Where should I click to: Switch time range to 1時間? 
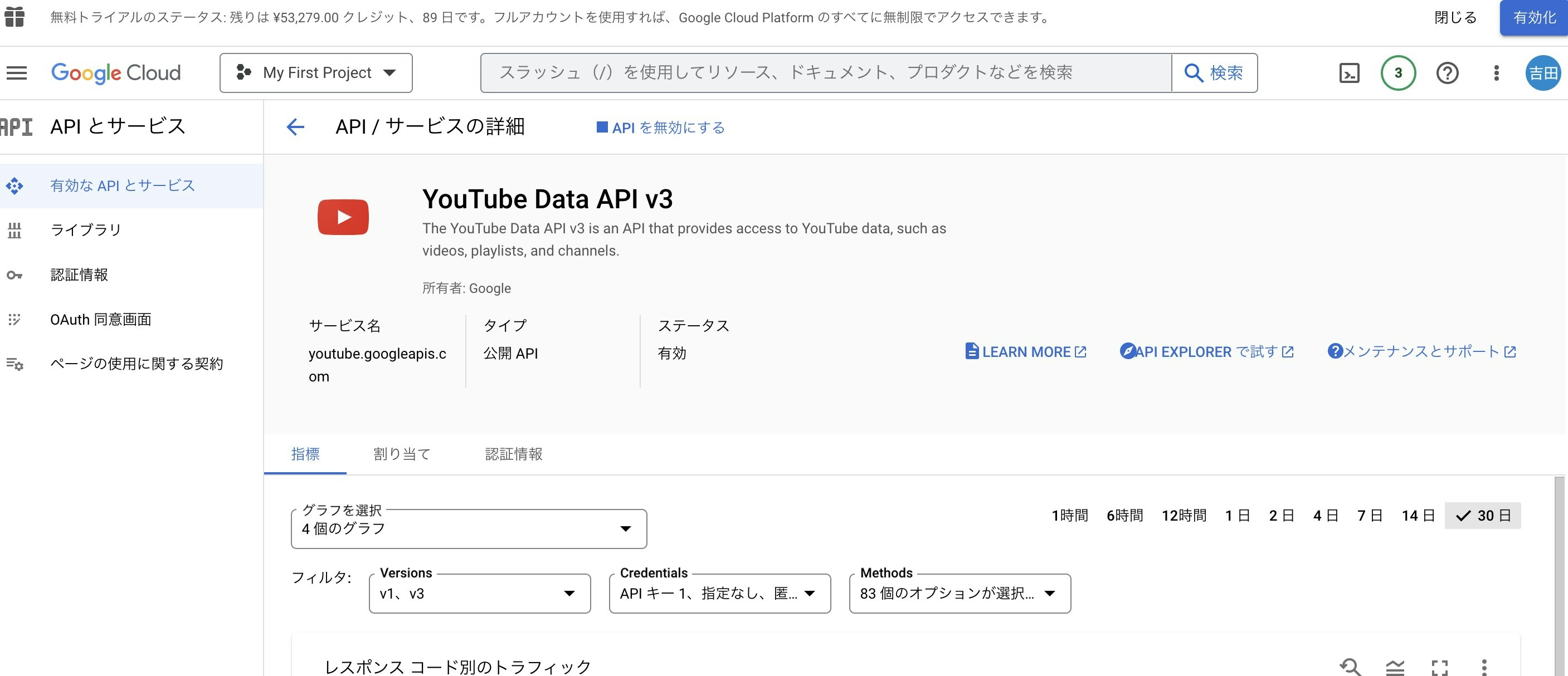(1069, 516)
